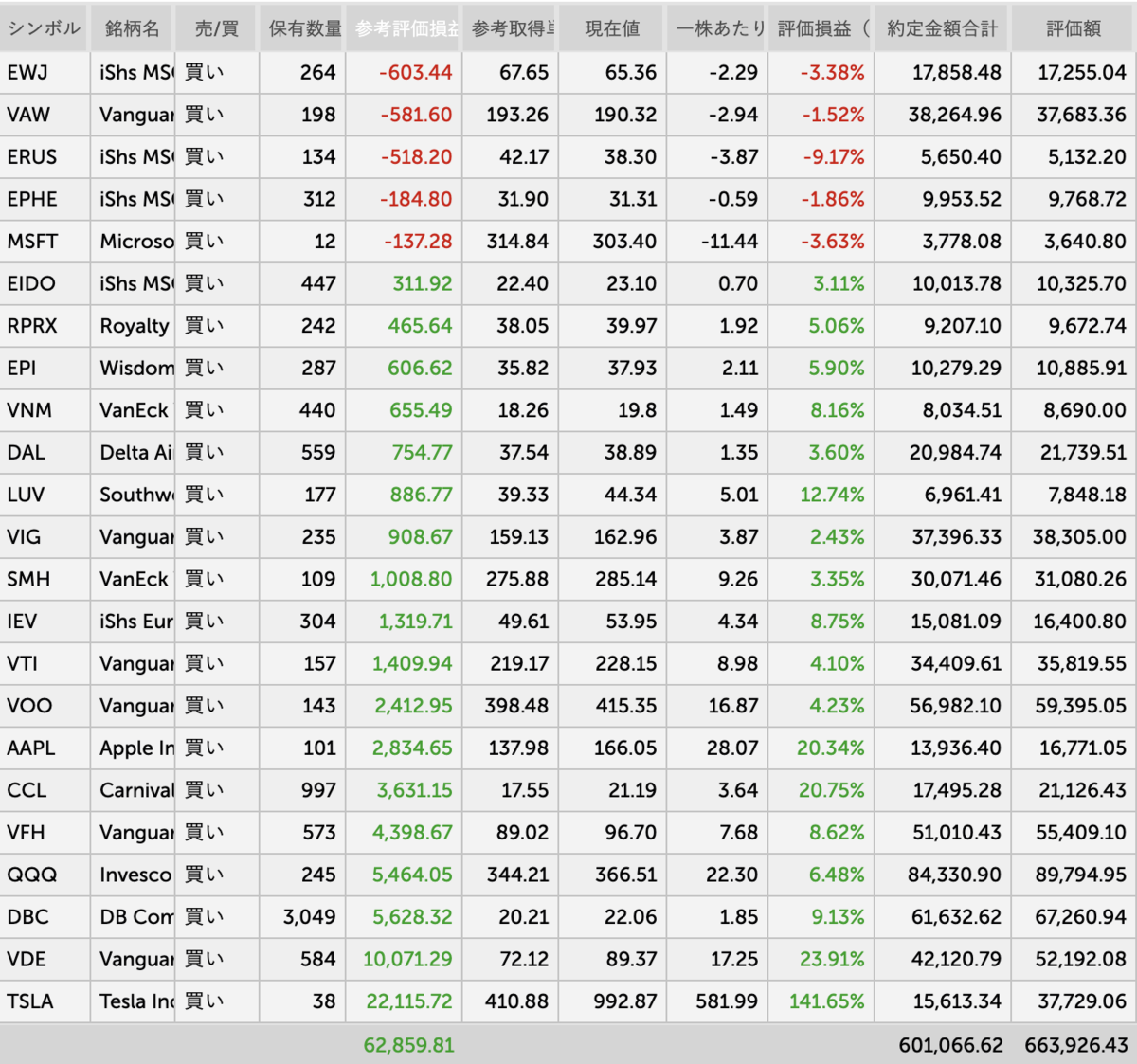Click the percentage 141.65%
The height and width of the screenshot is (1064, 1137).
pos(827,1001)
